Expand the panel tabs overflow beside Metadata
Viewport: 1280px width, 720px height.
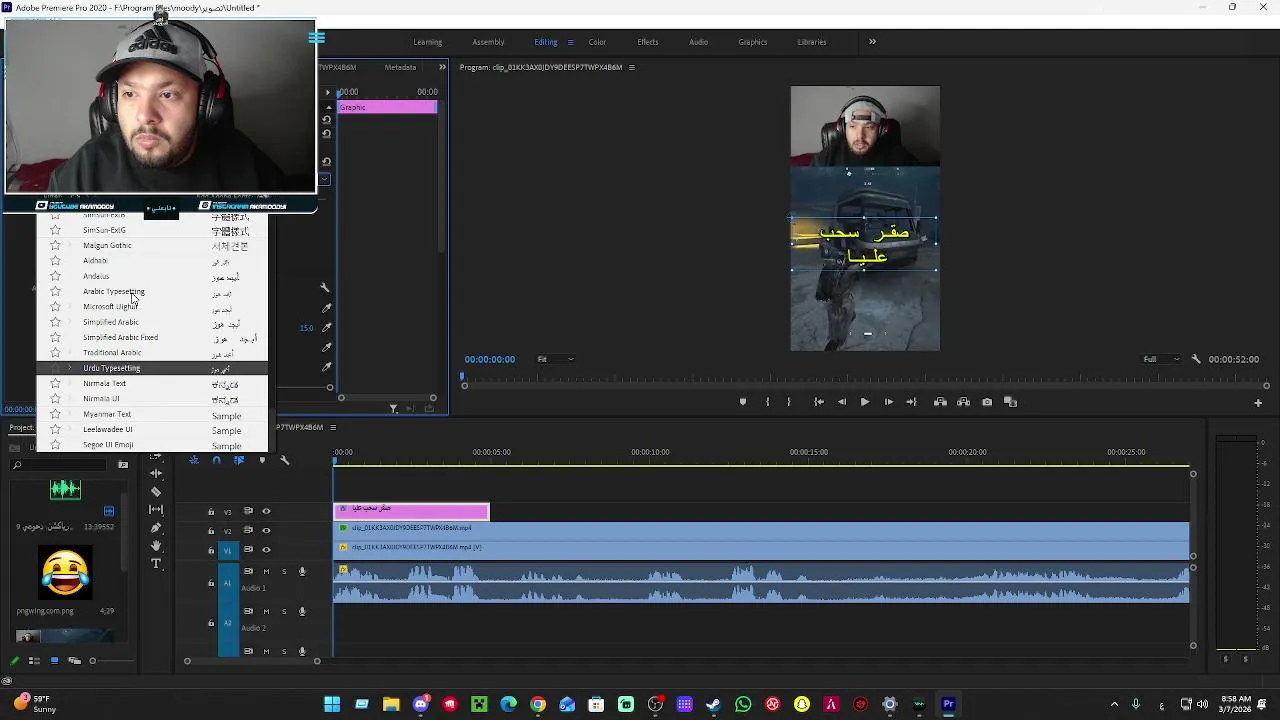click(x=442, y=67)
